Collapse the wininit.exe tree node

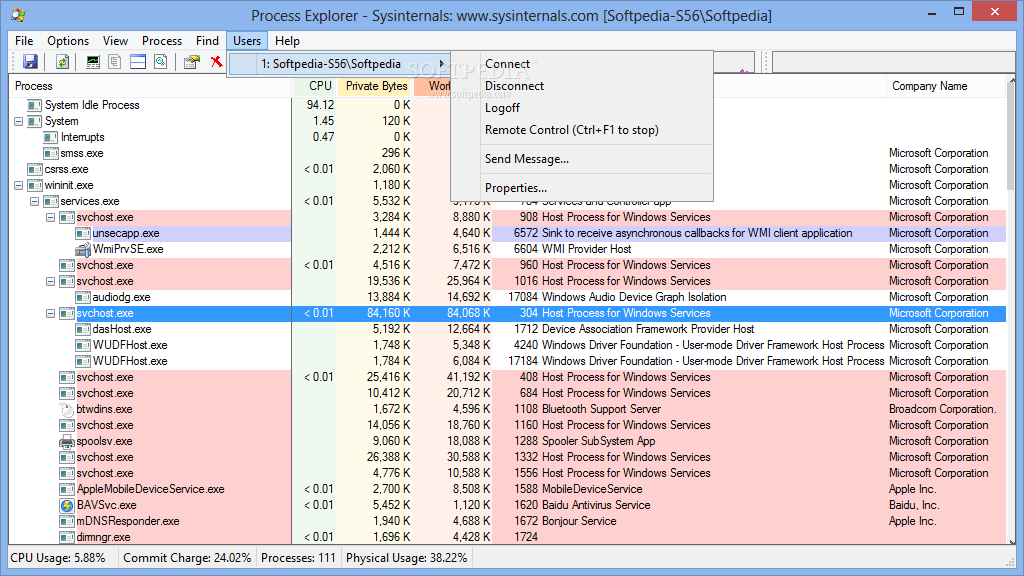18,185
